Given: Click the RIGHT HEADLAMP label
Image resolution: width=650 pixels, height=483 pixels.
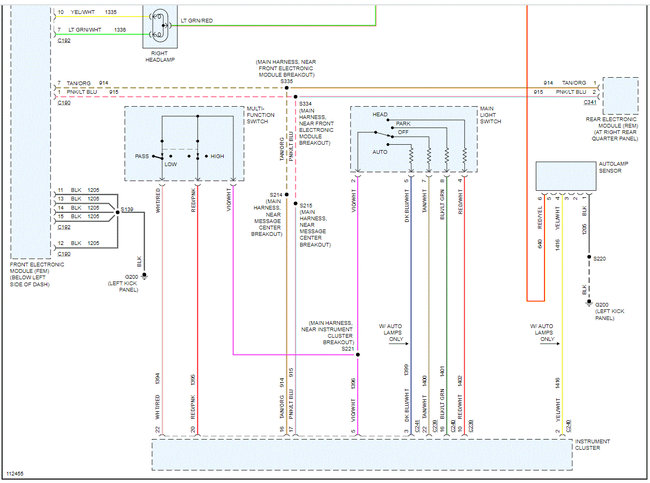Looking at the screenshot, I should [160, 56].
